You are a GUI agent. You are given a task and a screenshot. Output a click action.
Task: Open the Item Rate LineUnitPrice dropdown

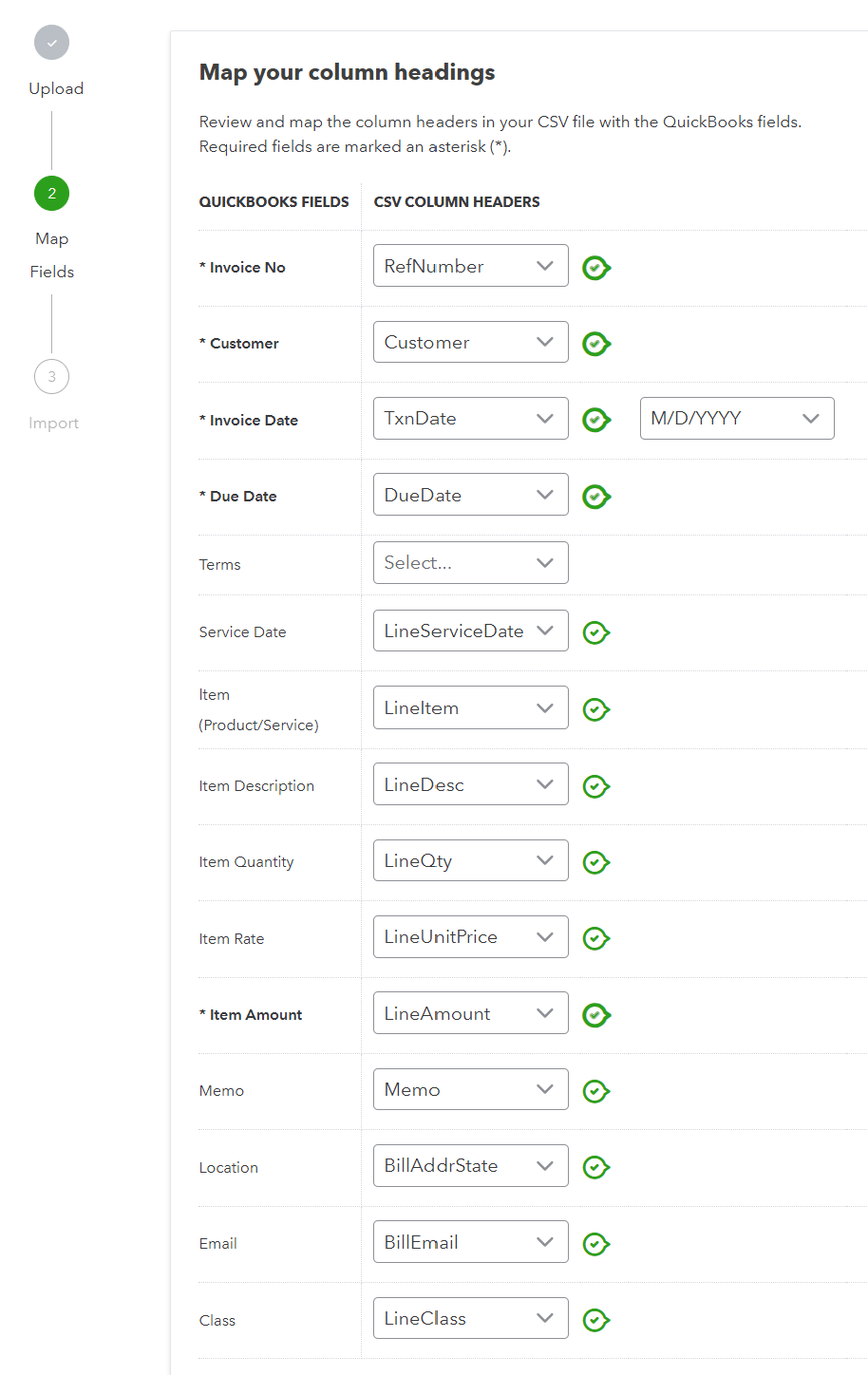(470, 937)
